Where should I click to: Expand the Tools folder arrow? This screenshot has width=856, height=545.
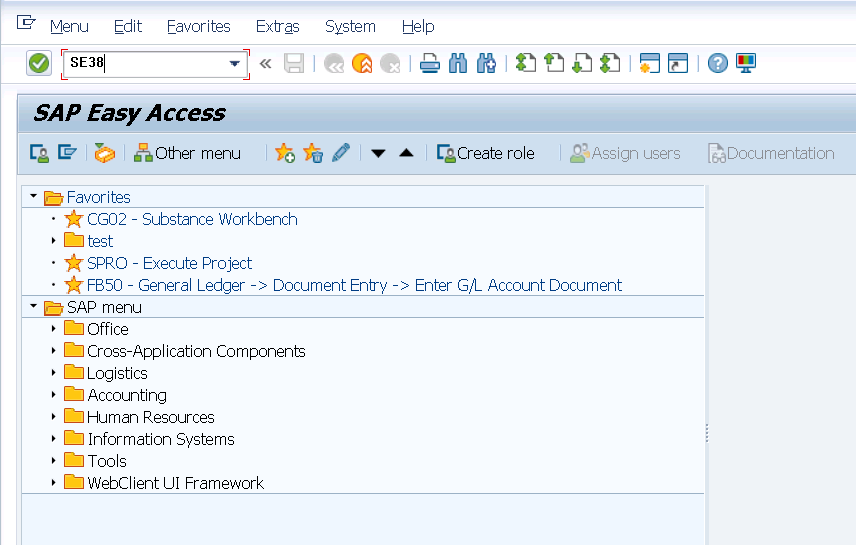click(54, 460)
